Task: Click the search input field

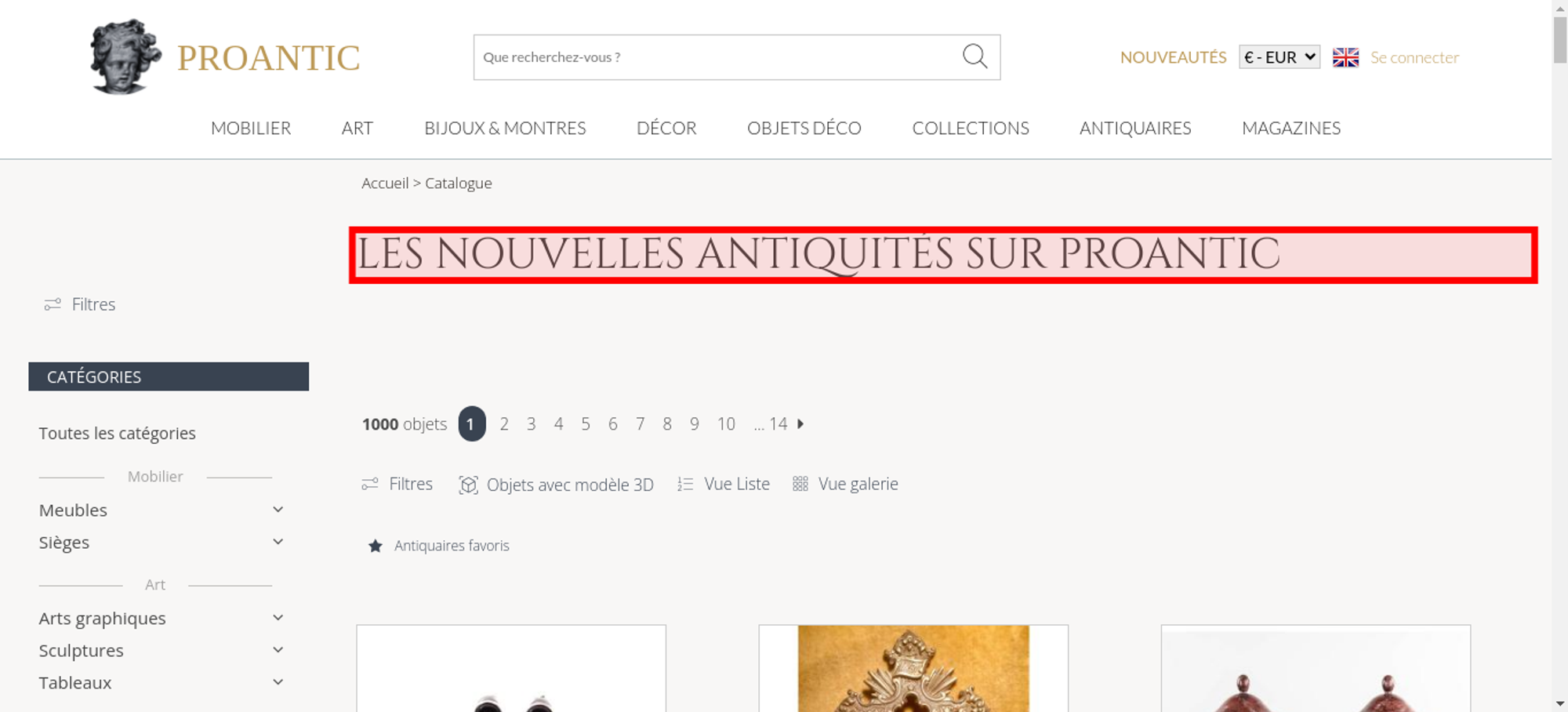Action: click(x=717, y=57)
